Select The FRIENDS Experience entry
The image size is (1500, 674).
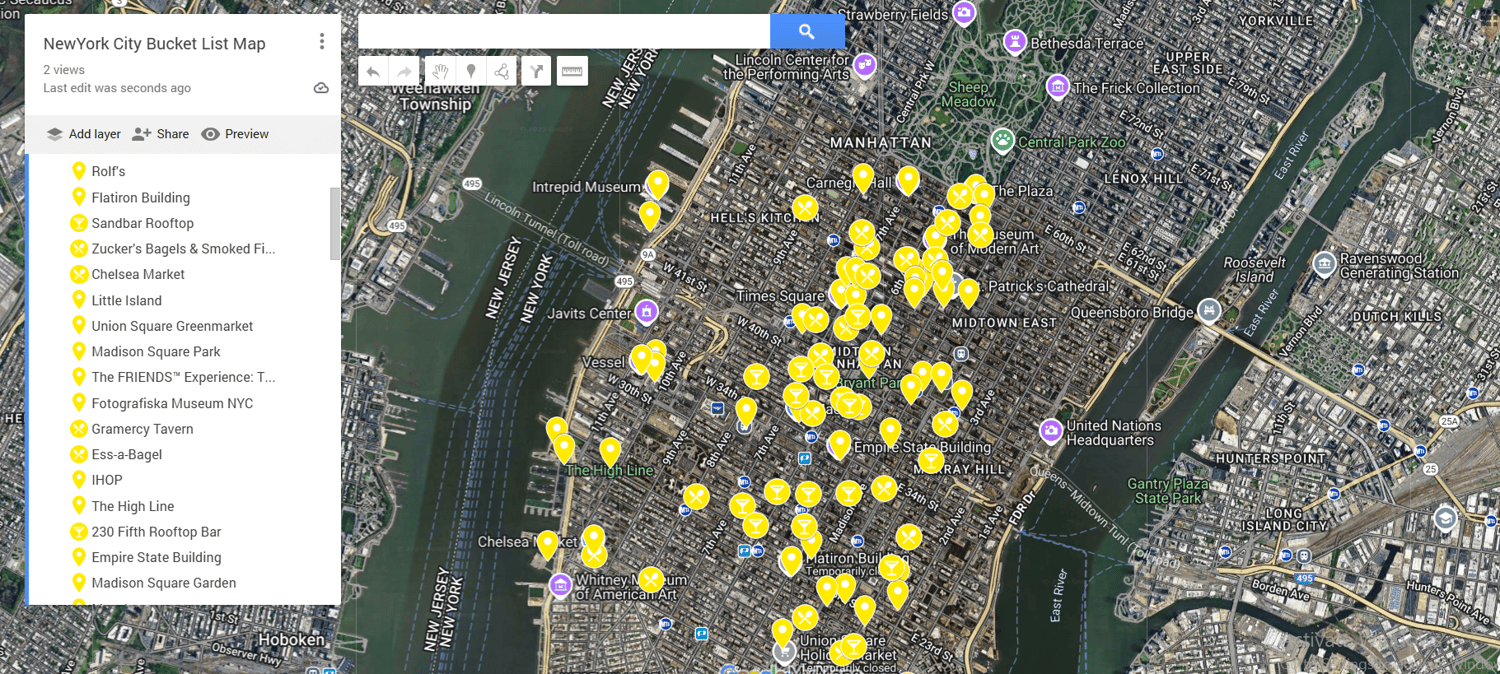click(184, 377)
